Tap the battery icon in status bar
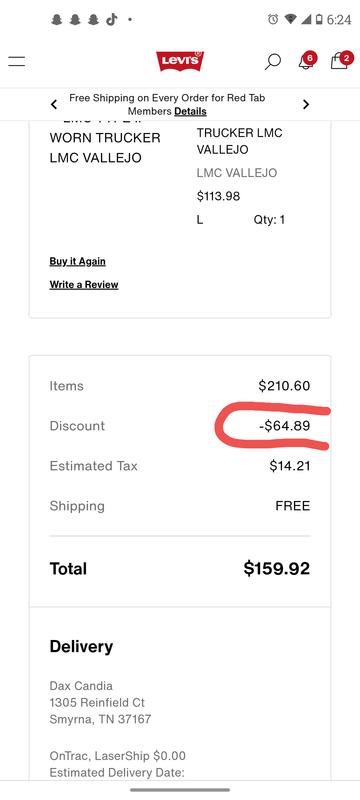360x800 pixels. [319, 19]
